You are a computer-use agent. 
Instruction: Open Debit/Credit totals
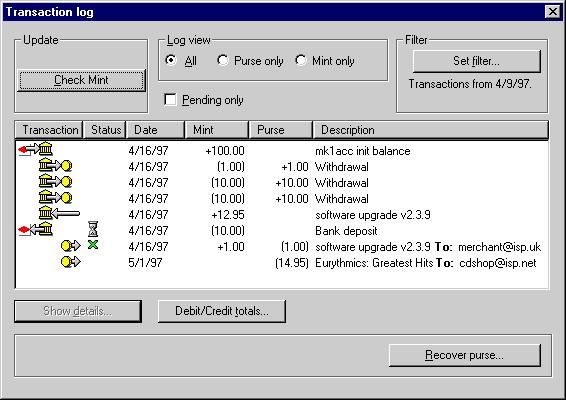(222, 311)
